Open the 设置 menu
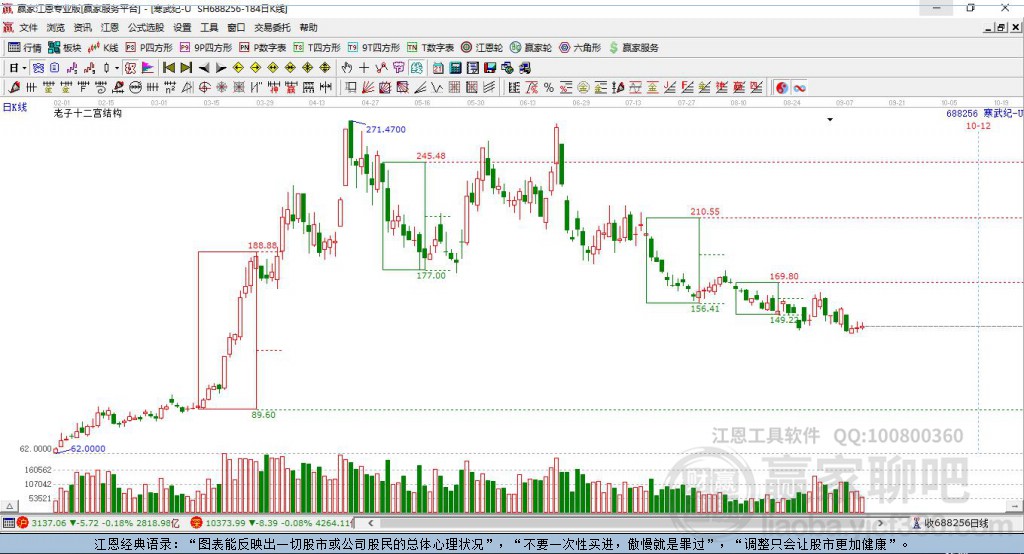Image resolution: width=1024 pixels, height=554 pixels. (182, 27)
